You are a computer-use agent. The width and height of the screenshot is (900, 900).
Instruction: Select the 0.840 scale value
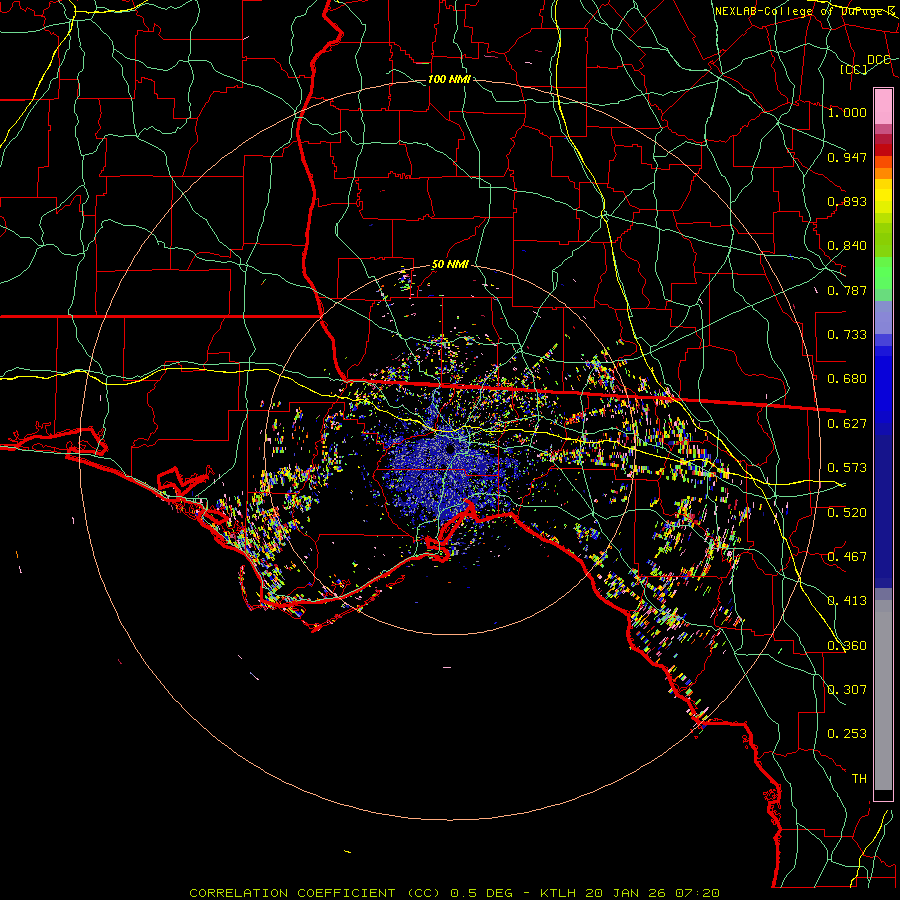pos(847,246)
